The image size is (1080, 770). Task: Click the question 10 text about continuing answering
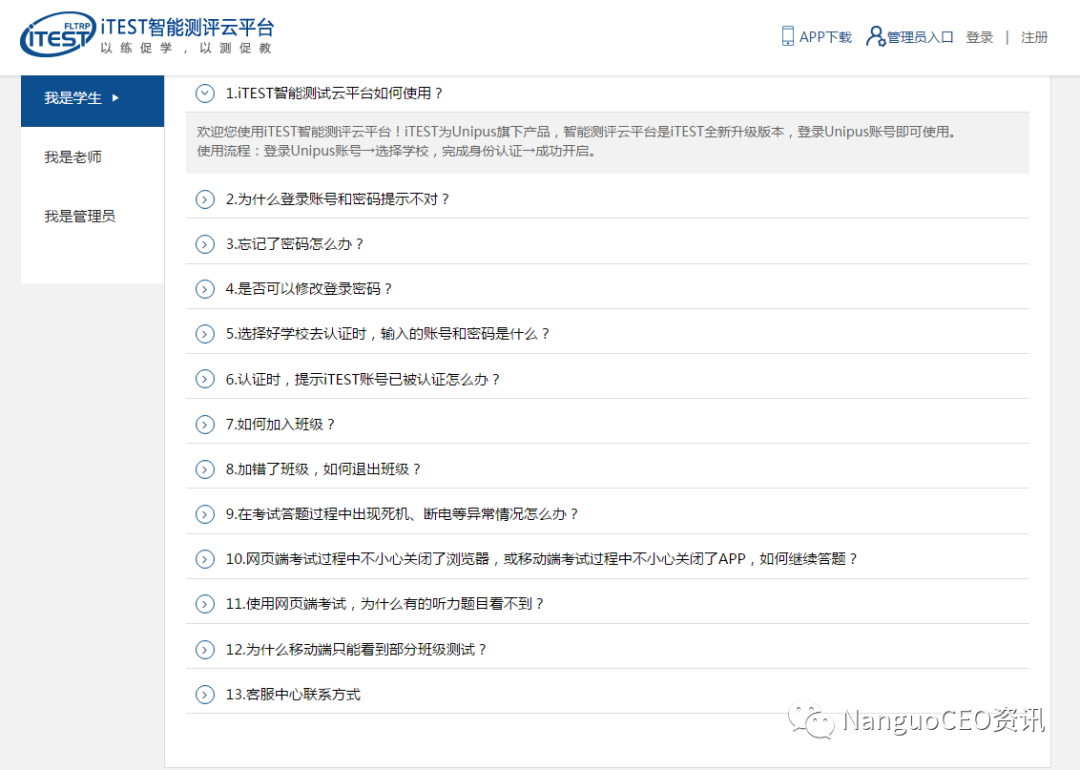[x=541, y=559]
